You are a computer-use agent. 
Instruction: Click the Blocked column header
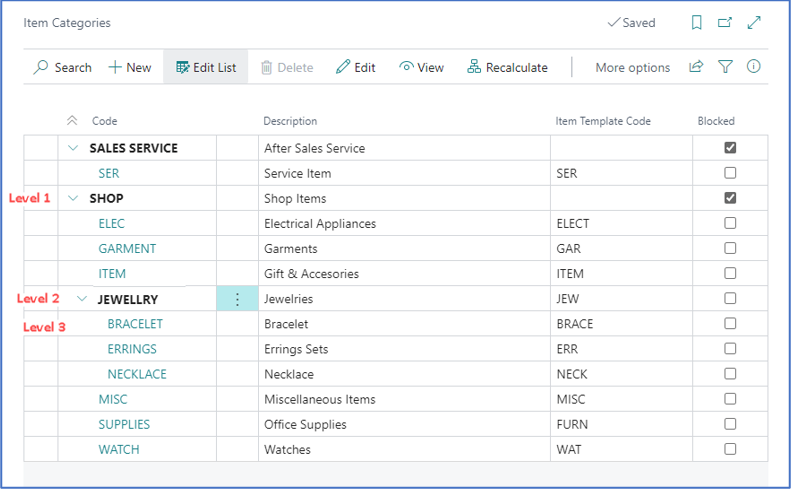tap(716, 121)
